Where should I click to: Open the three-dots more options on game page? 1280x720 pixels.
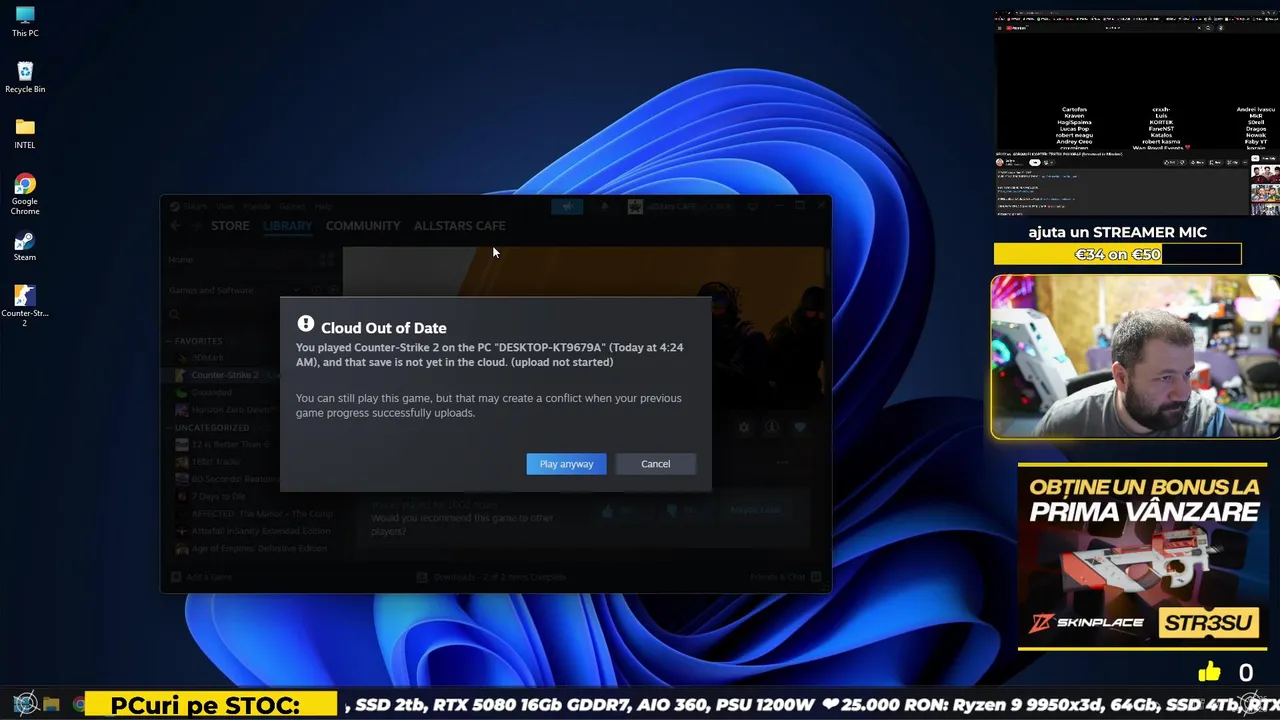coord(783,463)
